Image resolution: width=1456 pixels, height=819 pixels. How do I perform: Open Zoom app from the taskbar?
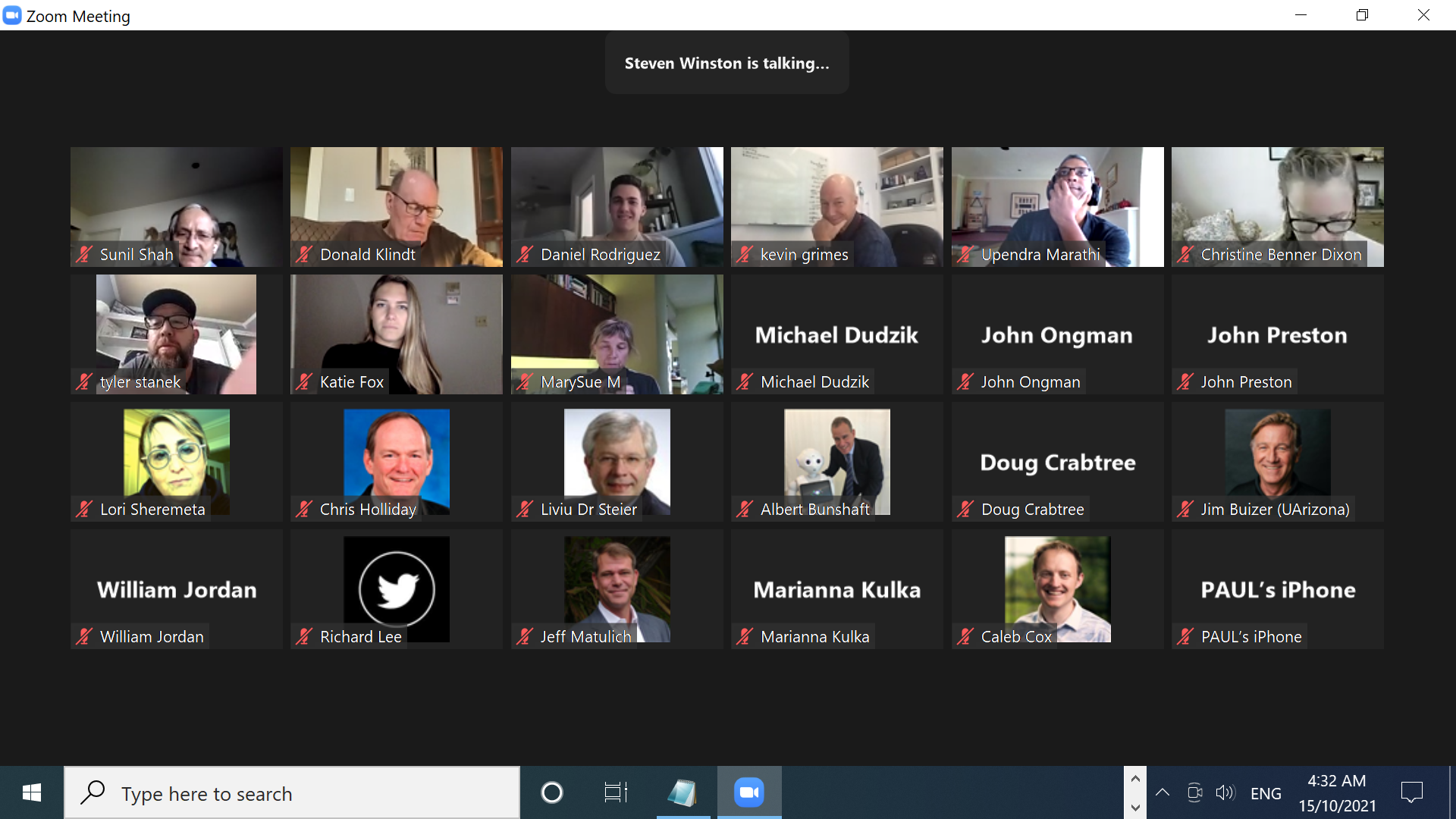coord(748,792)
